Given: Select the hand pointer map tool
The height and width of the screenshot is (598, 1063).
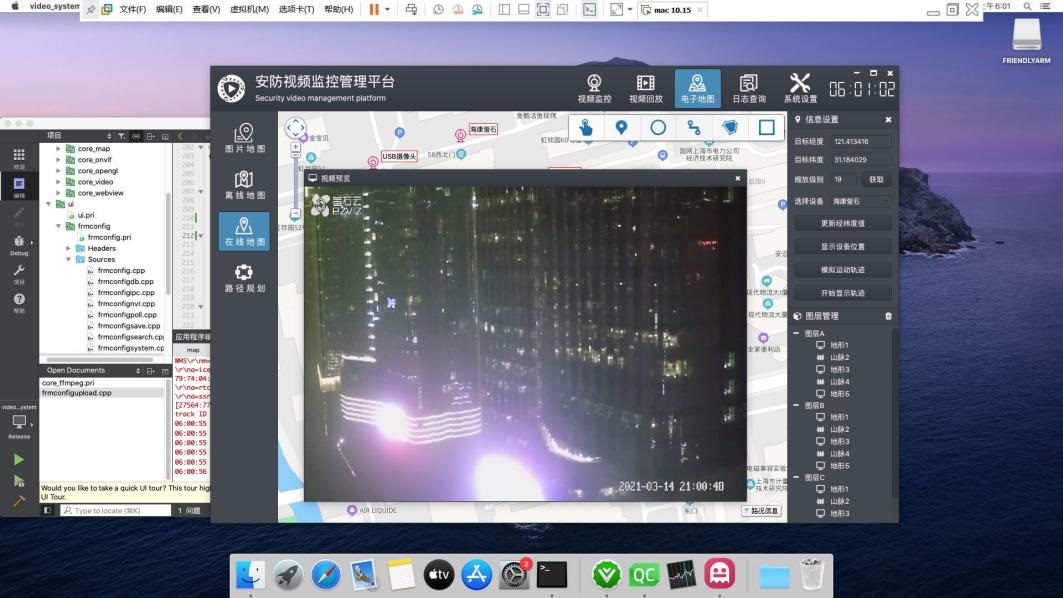Looking at the screenshot, I should (586, 128).
